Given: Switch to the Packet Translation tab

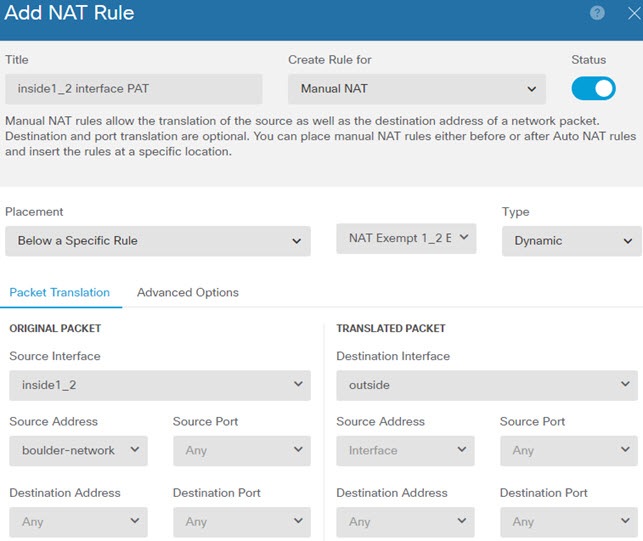Looking at the screenshot, I should tap(59, 292).
